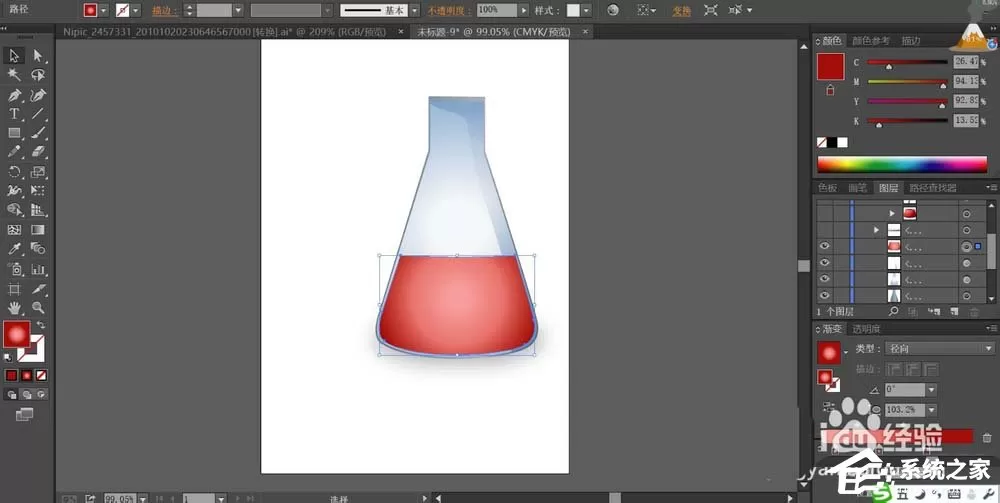Expand the red thumbnail sublayer
1000x503 pixels.
coord(892,214)
